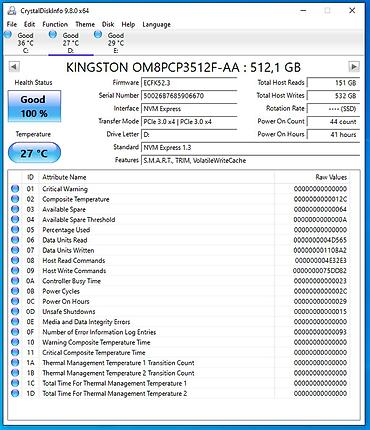Click the Features field
This screenshot has width=370, height=430.
pos(251,160)
